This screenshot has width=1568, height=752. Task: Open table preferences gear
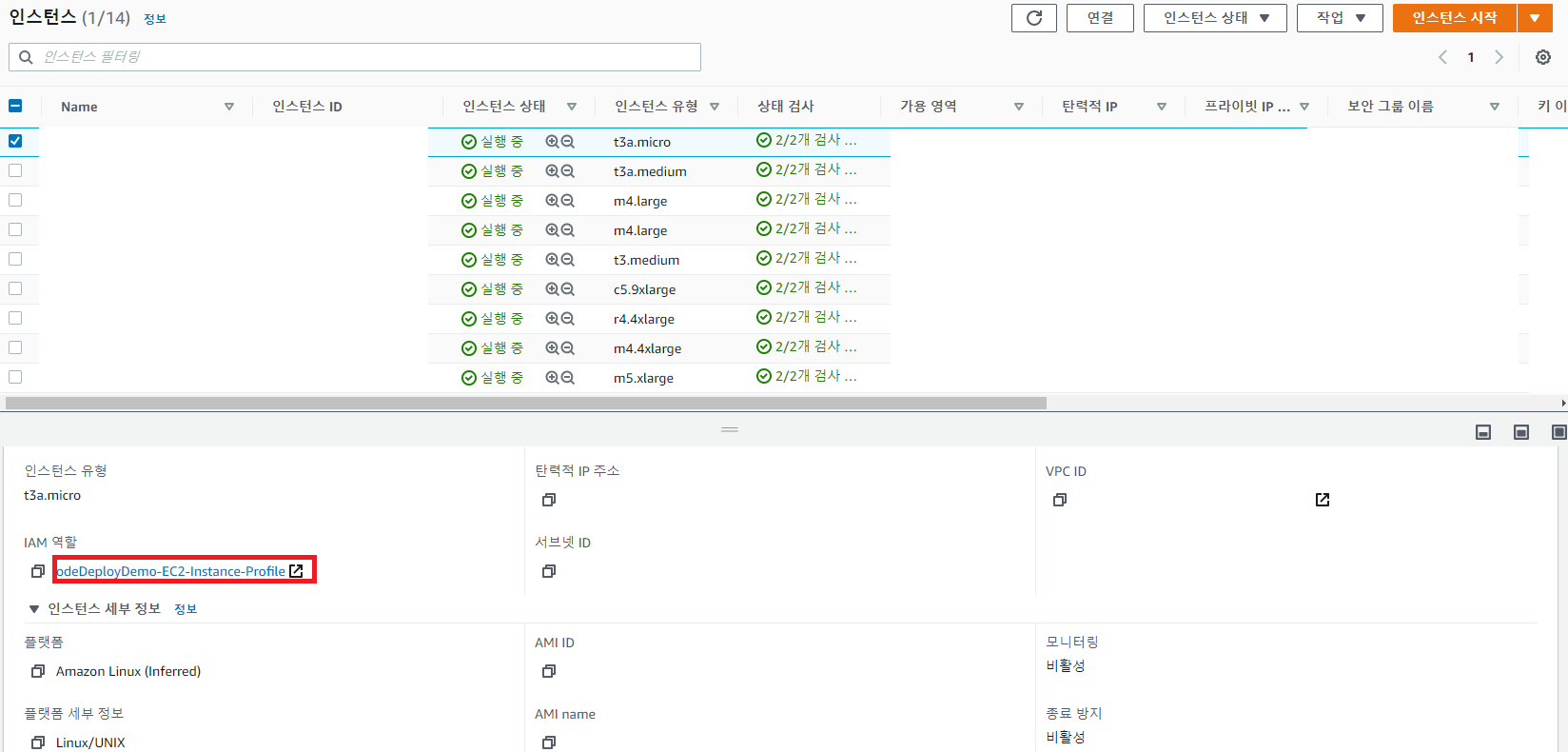point(1543,57)
